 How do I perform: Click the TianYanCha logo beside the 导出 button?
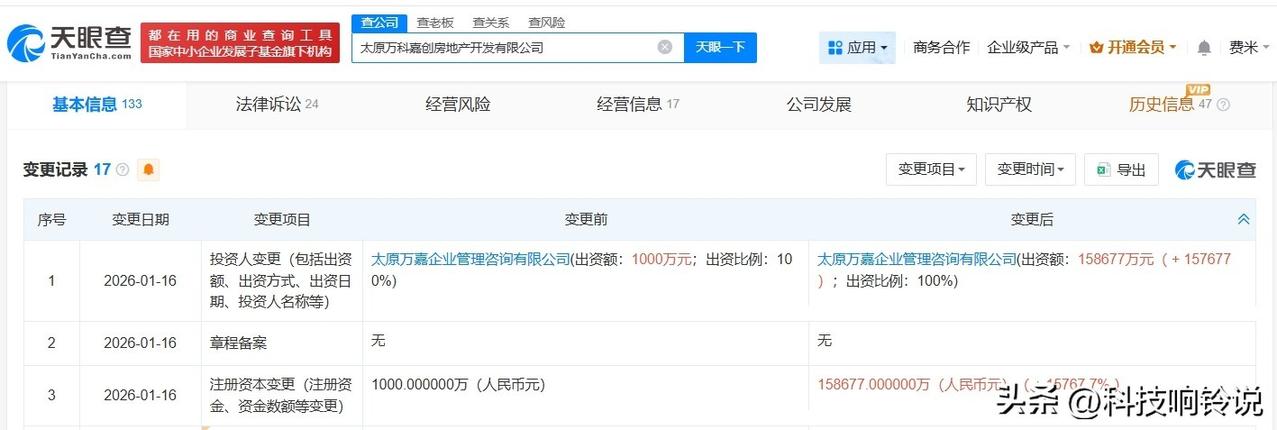coord(1215,170)
